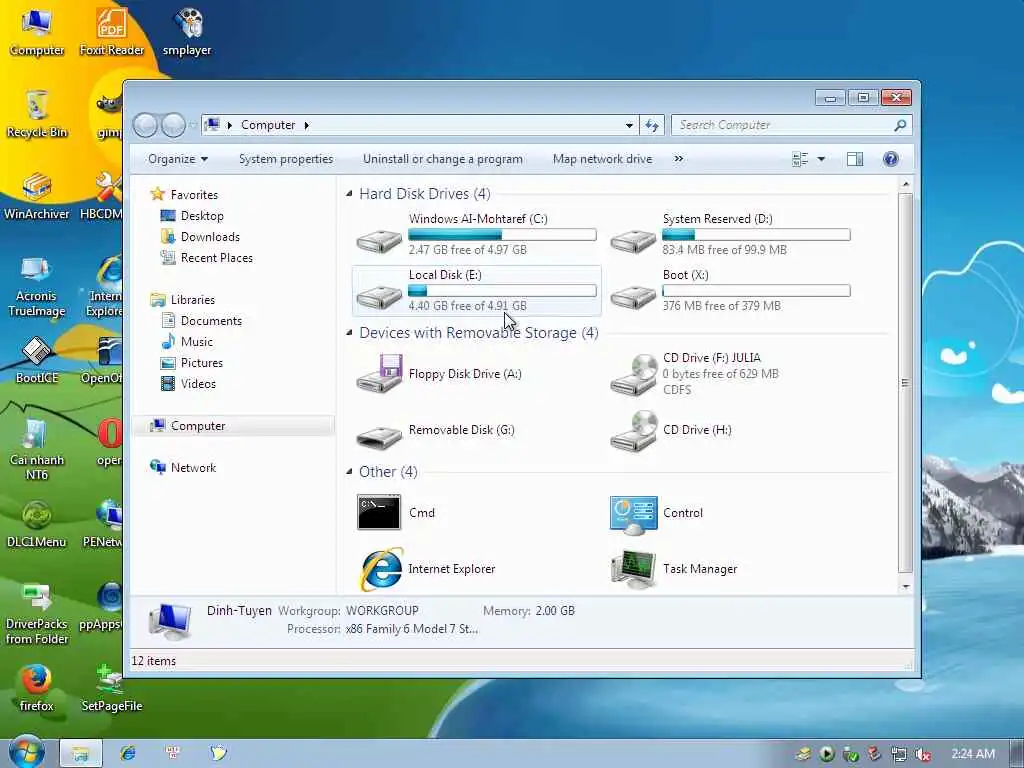This screenshot has width=1024, height=768.
Task: Click the muted volume tray icon
Action: pyautogui.click(x=923, y=754)
